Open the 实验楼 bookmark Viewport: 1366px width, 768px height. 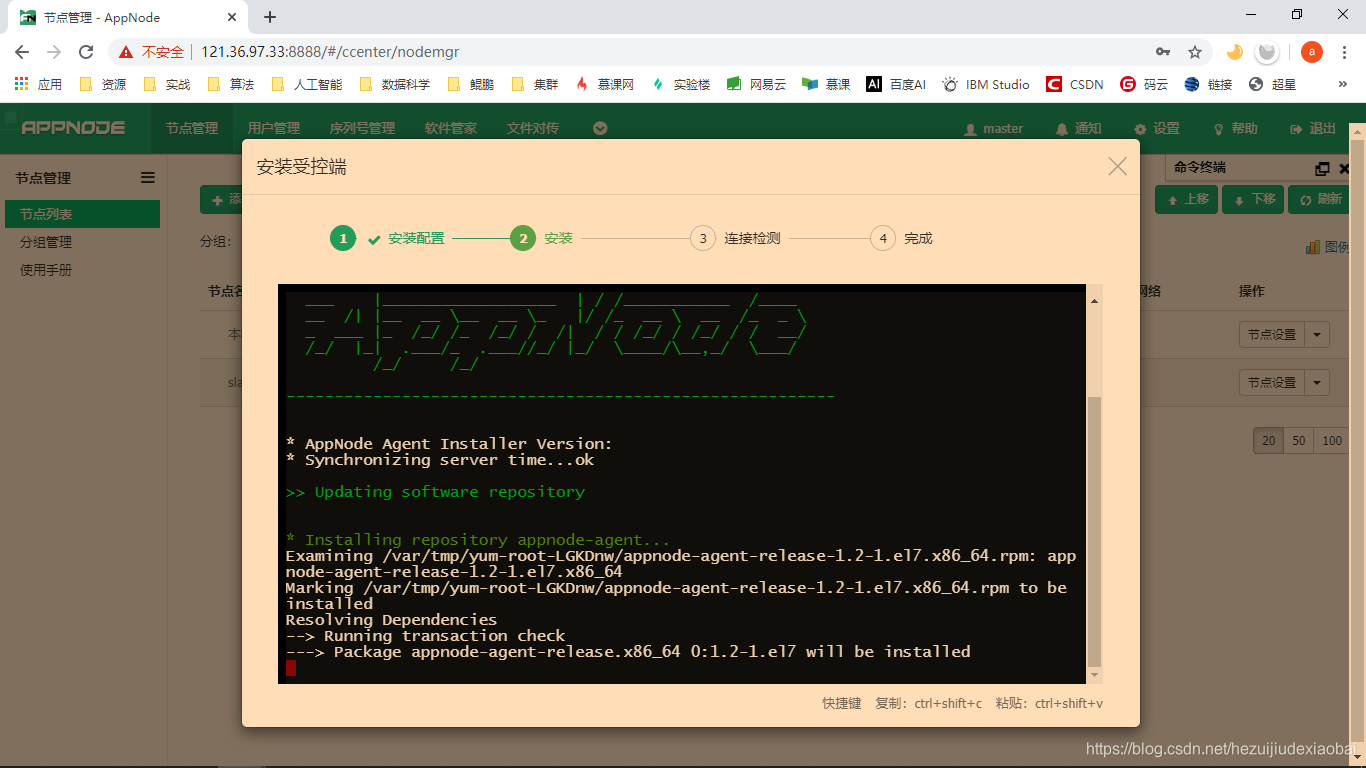680,84
